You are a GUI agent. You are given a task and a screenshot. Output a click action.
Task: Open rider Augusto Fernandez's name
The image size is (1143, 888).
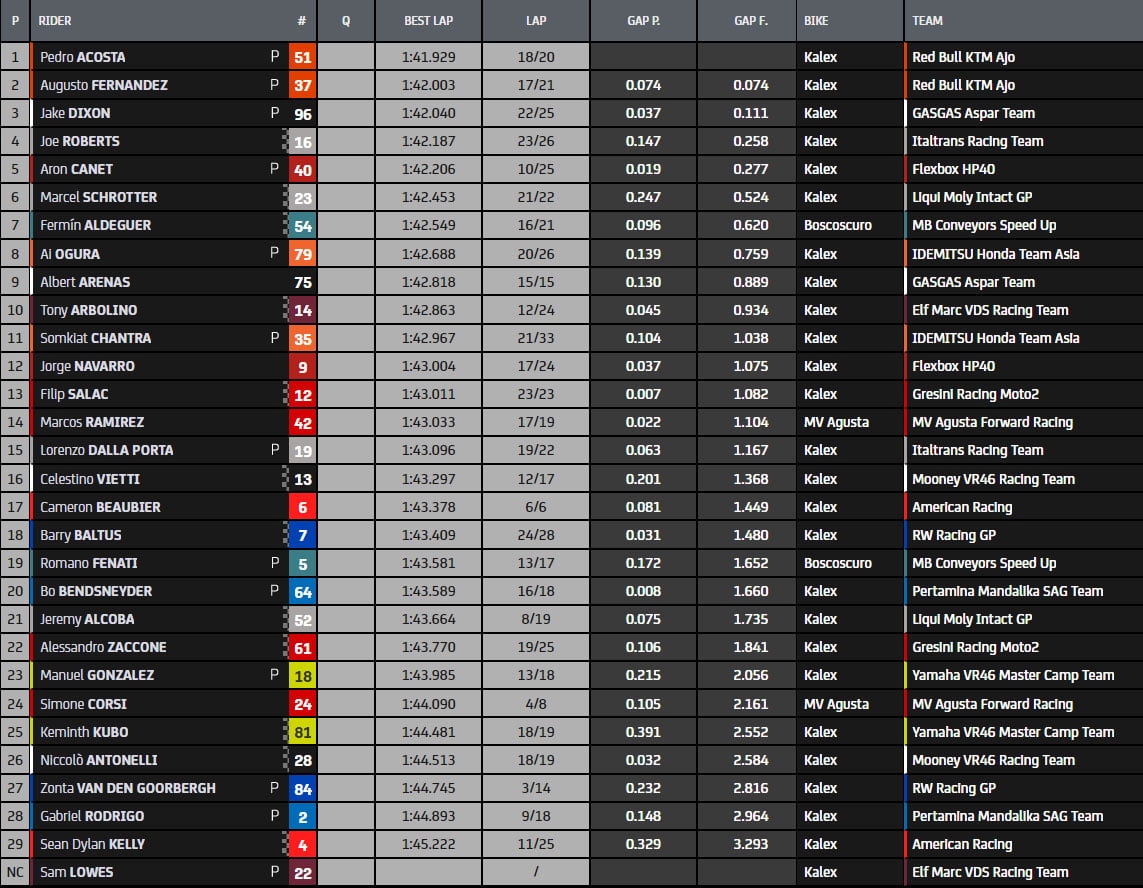pyautogui.click(x=104, y=86)
